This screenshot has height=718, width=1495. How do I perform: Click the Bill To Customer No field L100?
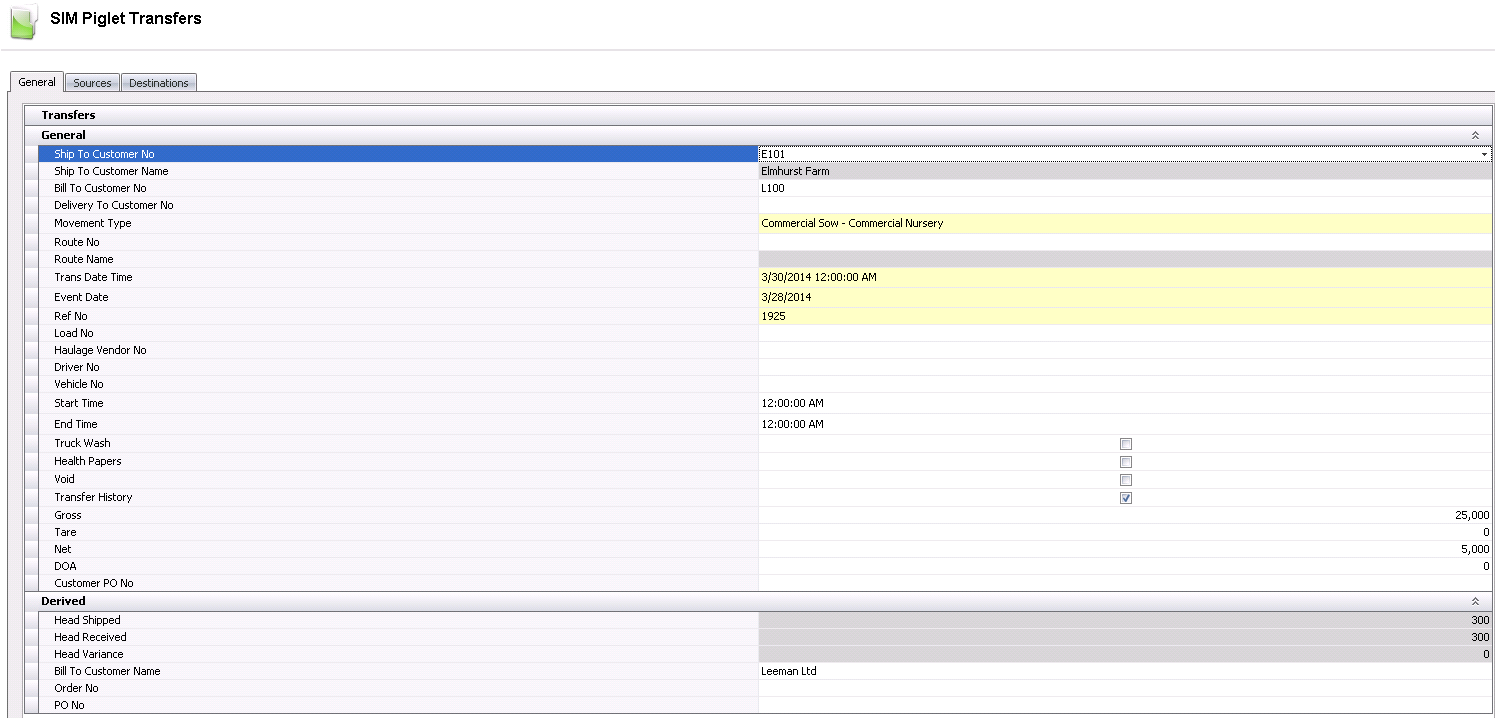[x=1125, y=188]
